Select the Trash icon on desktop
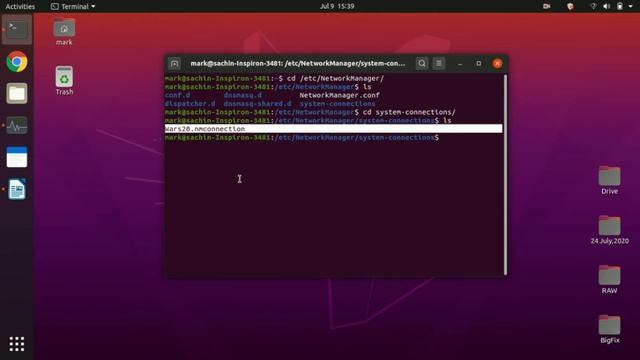Viewport: 640px width, 360px height. 64,81
